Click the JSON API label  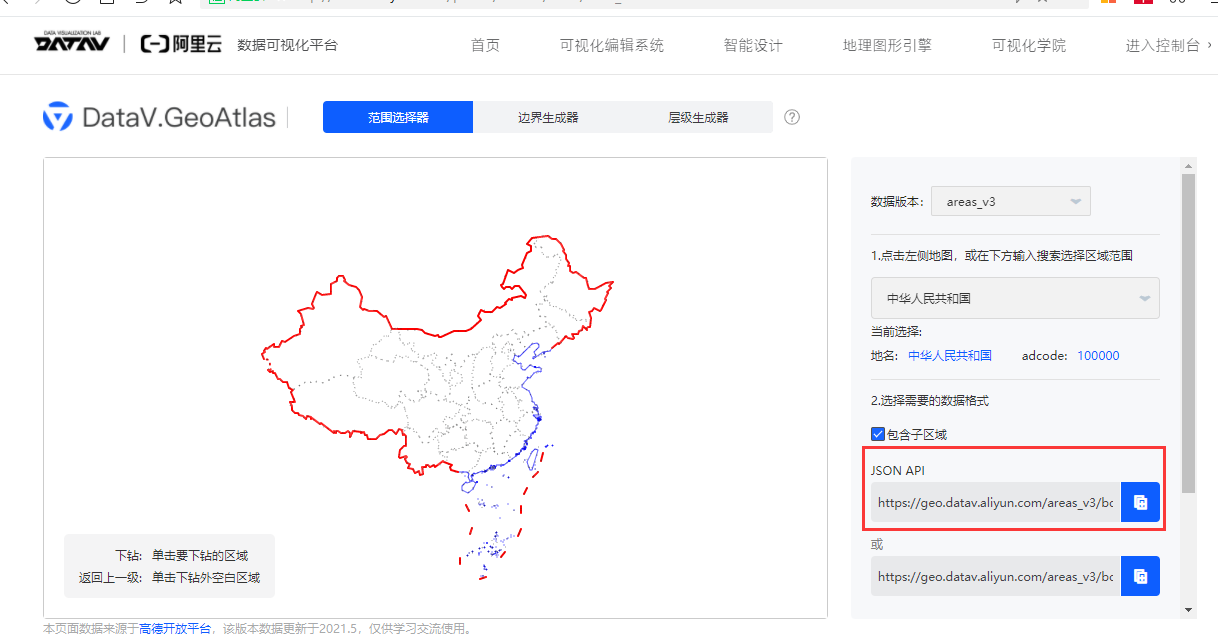point(899,470)
